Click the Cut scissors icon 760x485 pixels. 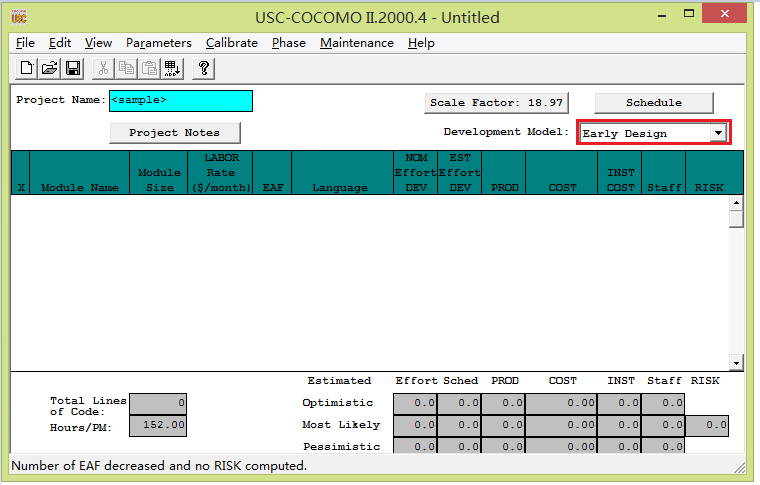coord(103,68)
